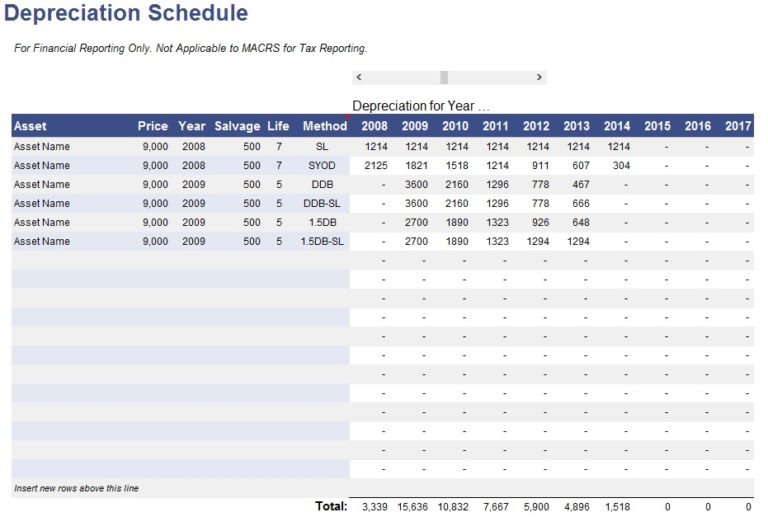Select the 10,832 total for 2010
The width and height of the screenshot is (768, 531).
point(453,507)
